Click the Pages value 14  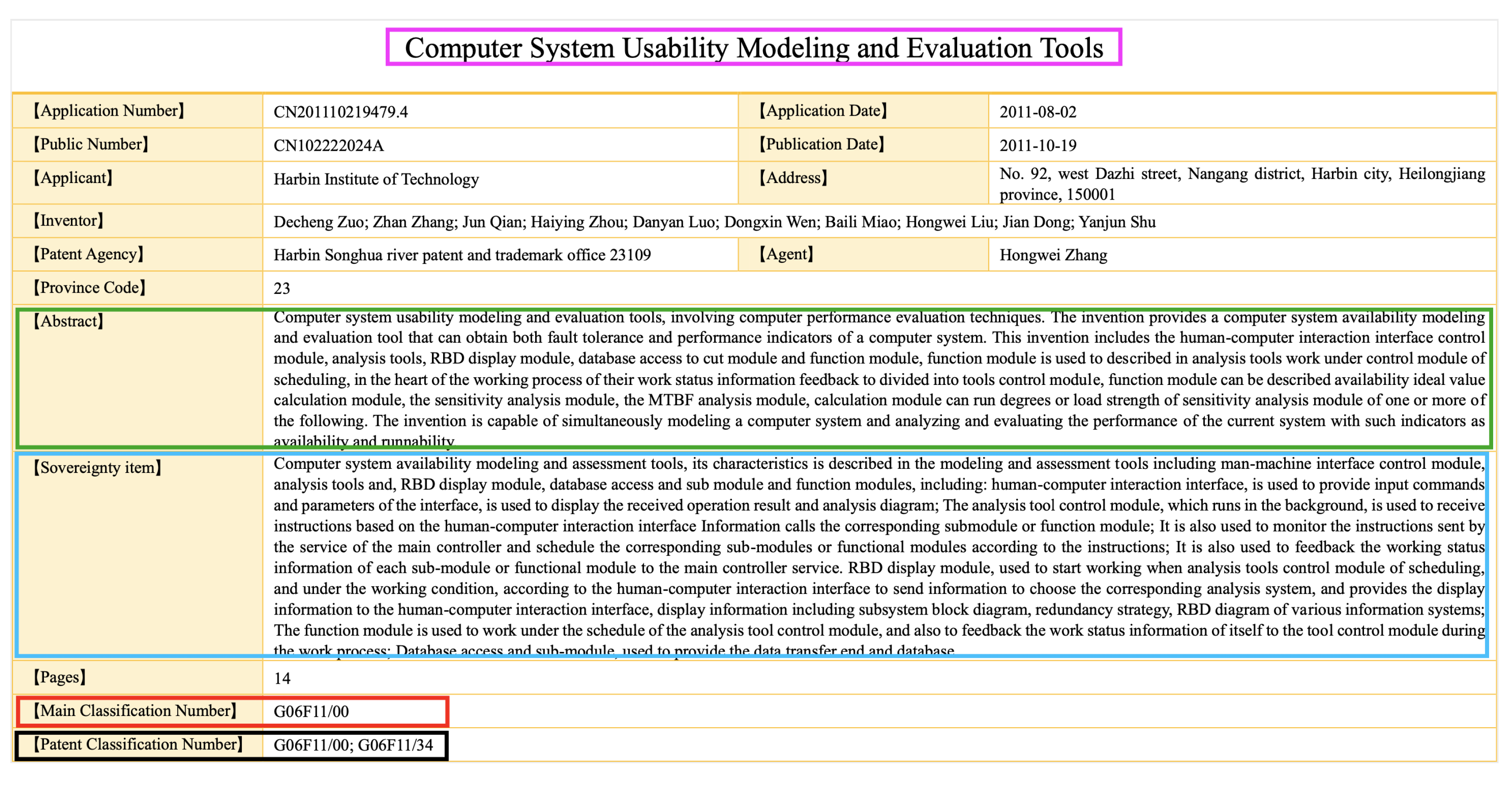282,679
